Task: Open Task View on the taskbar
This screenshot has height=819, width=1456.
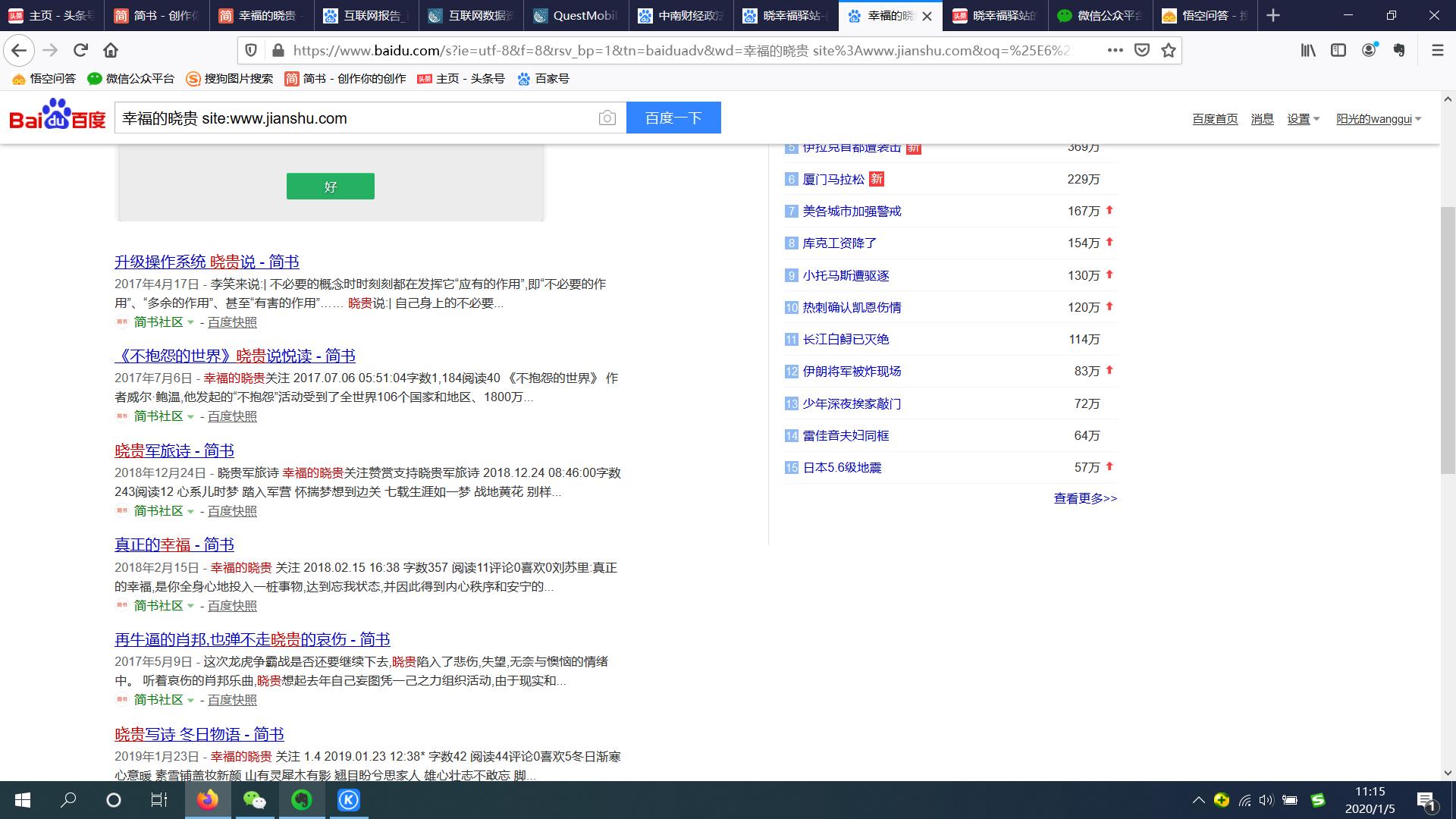Action: [158, 800]
